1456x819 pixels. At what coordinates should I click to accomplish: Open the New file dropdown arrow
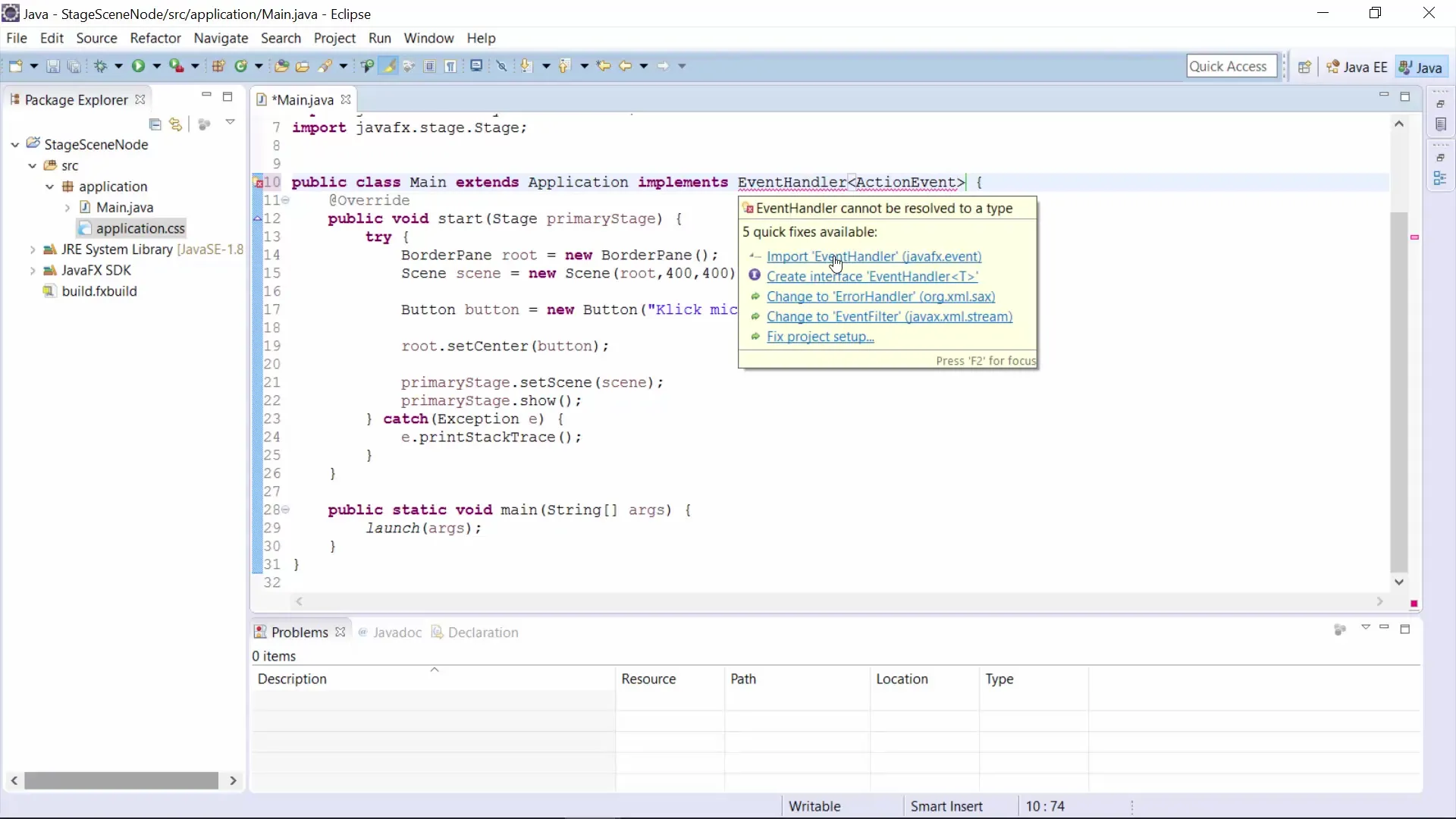[x=33, y=66]
